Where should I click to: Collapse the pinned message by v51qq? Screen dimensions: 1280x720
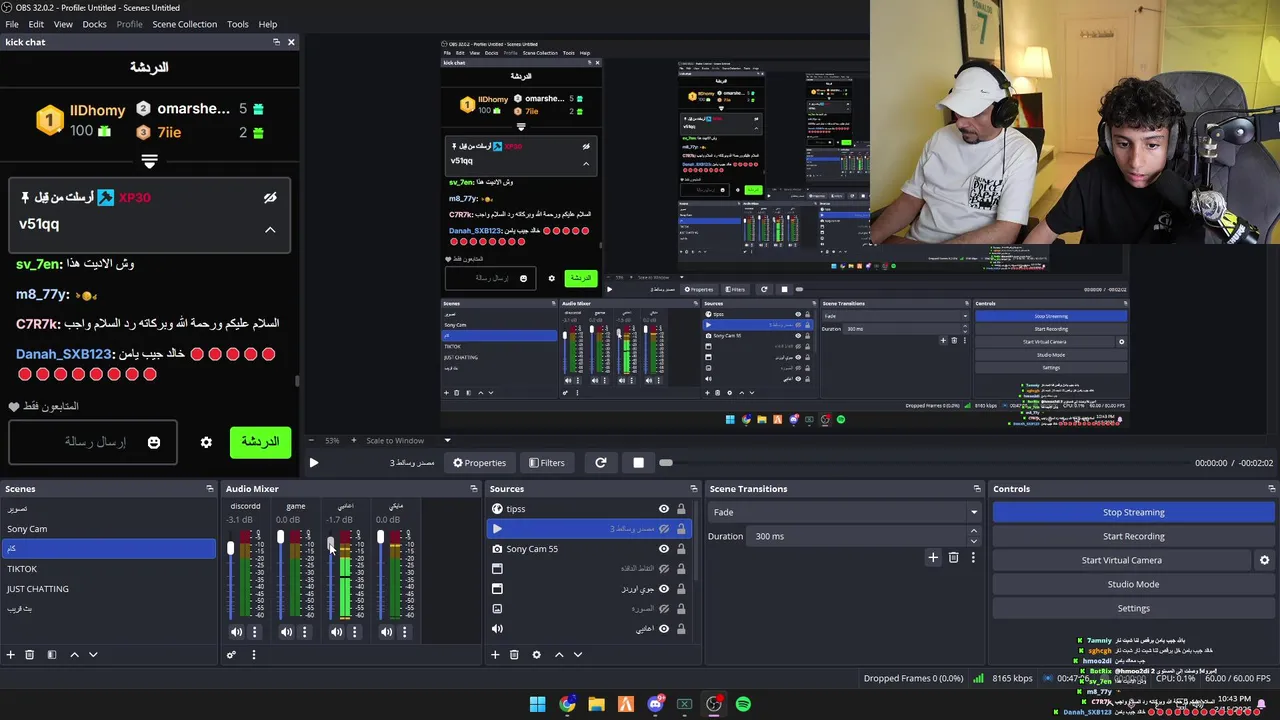(x=270, y=230)
